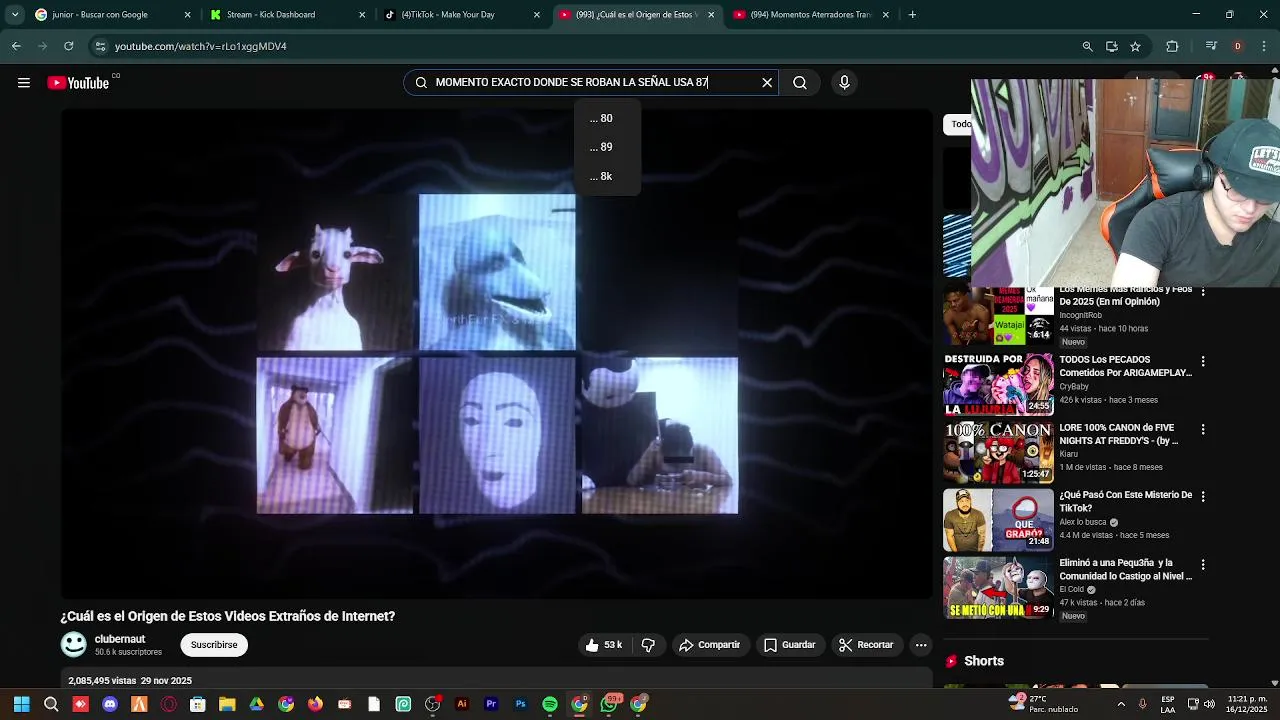
Task: Start voice search with the microphone icon
Action: (x=844, y=83)
